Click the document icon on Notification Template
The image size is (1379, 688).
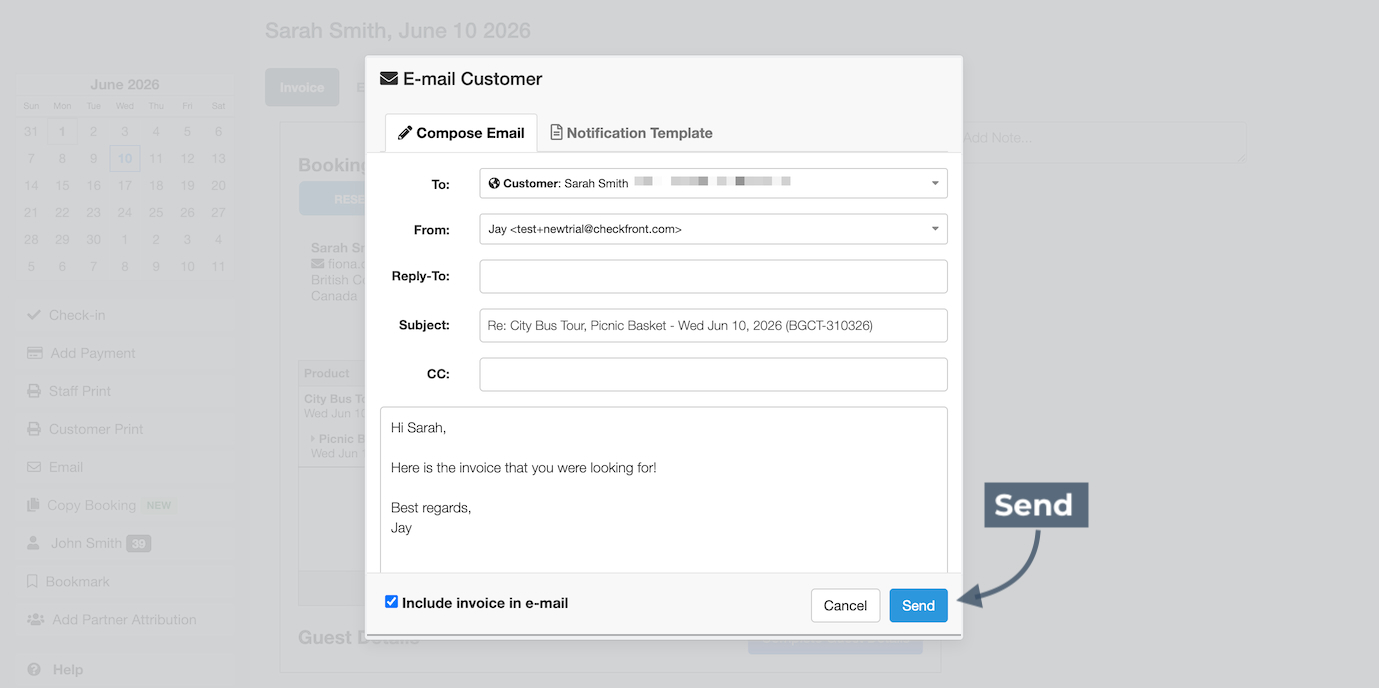pyautogui.click(x=556, y=132)
